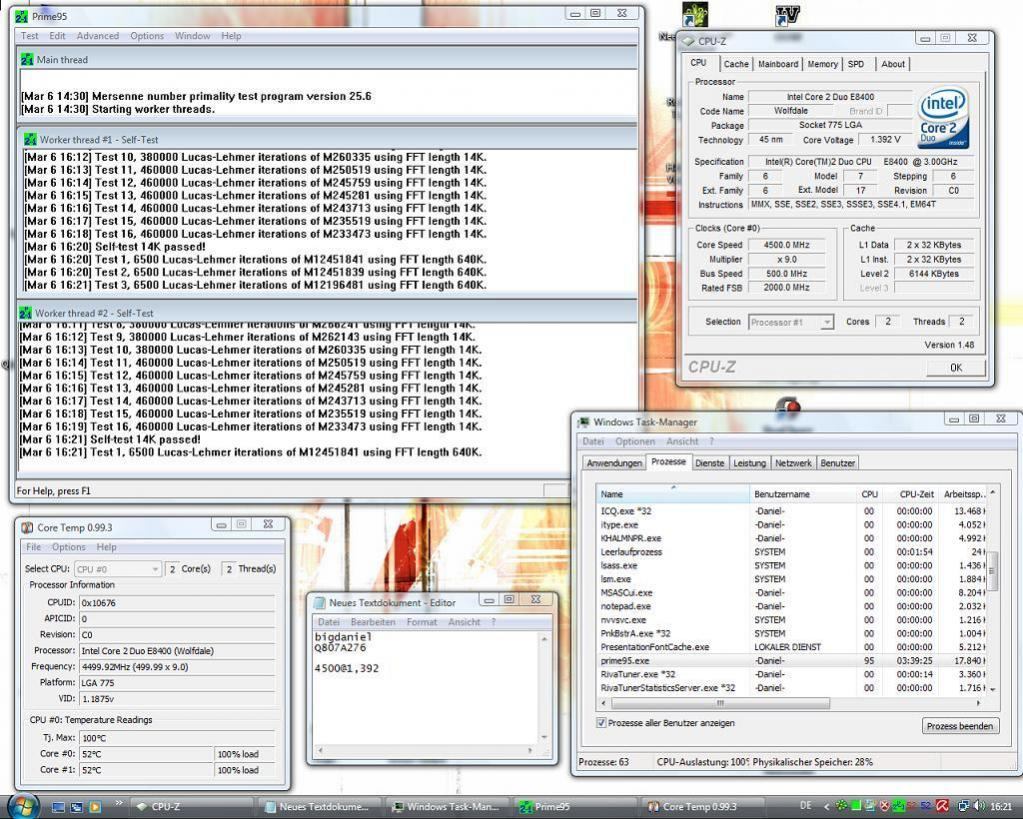
Task: Sort processes by Benutzername column header
Action: click(x=803, y=494)
